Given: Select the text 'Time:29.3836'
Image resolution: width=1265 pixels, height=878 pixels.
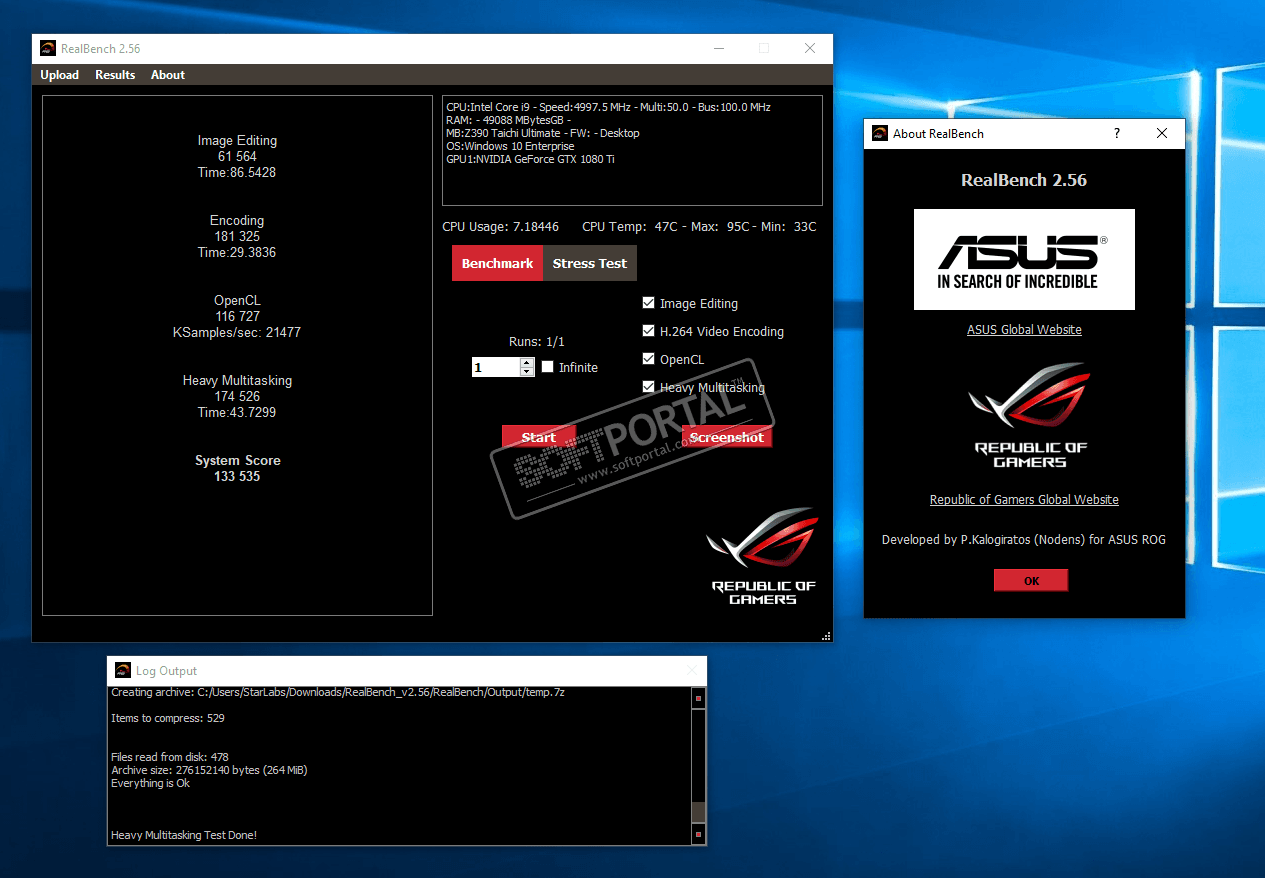Looking at the screenshot, I should [237, 252].
